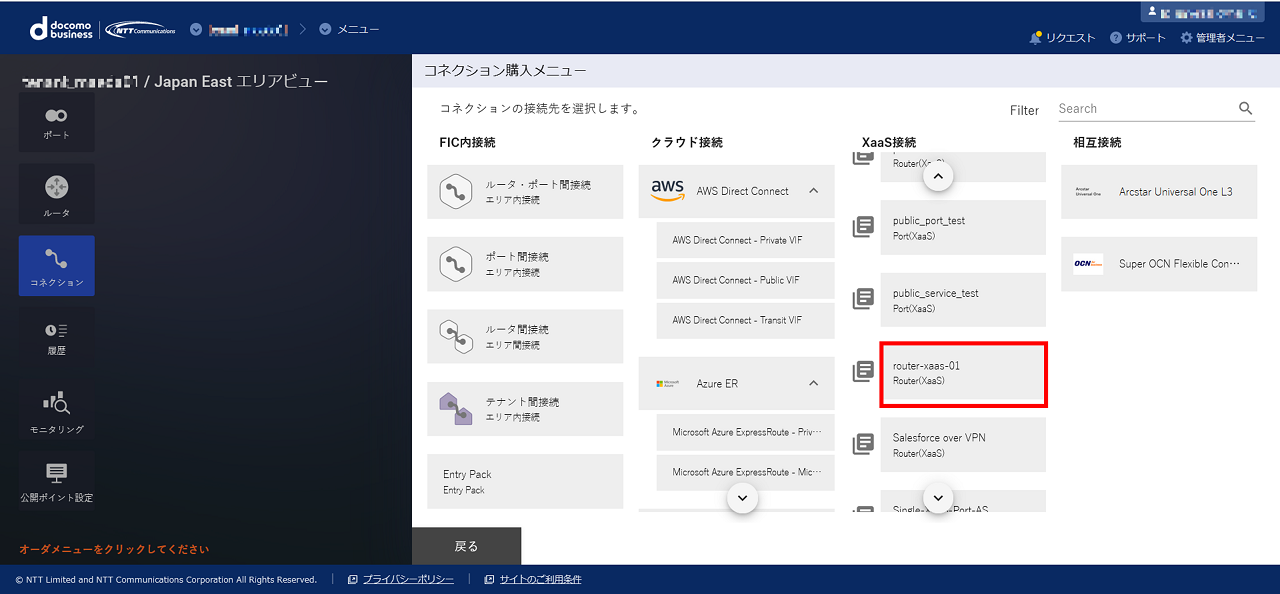
Task: Open the 履歴 panel from the sidebar
Action: [56, 338]
